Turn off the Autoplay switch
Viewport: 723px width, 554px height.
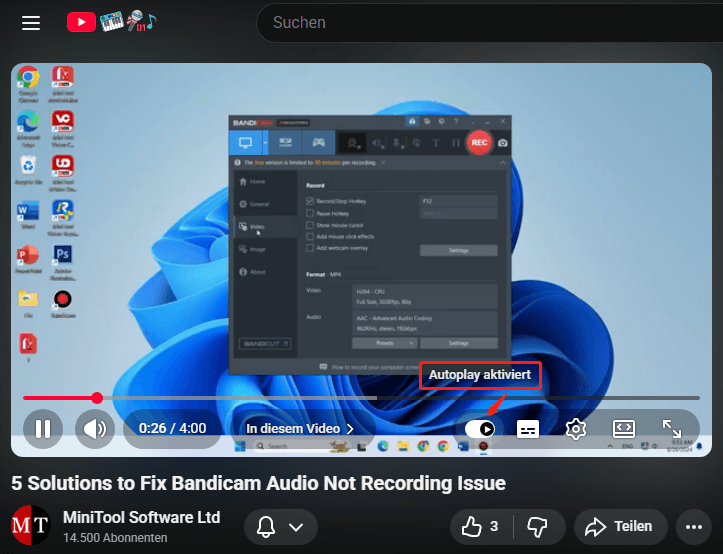(x=480, y=429)
